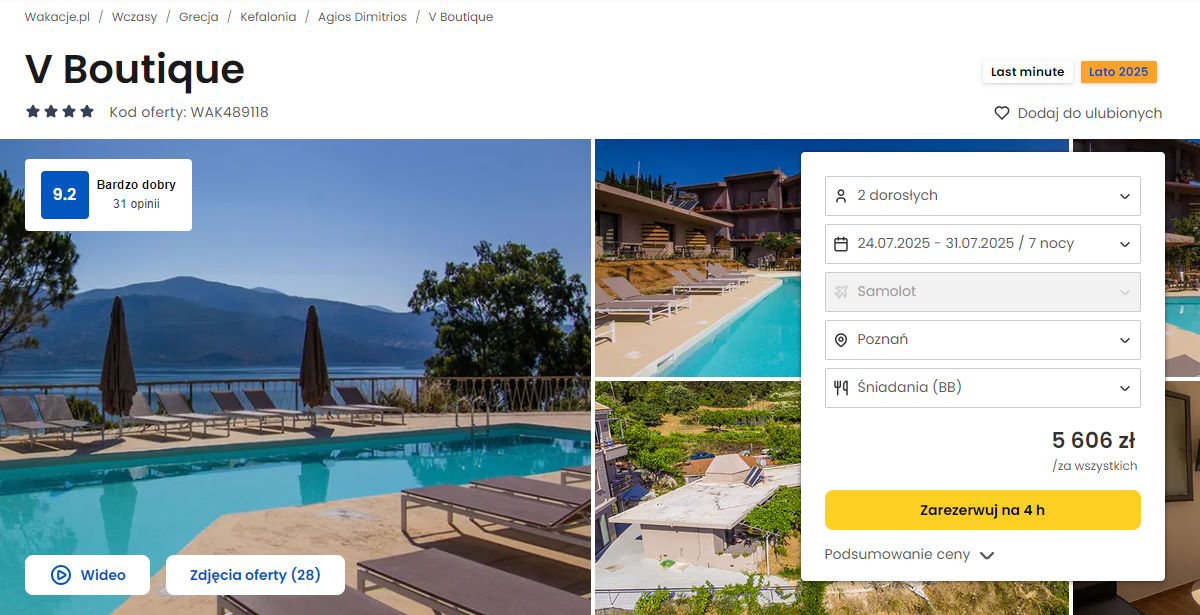Open Zdjęcia oferty (28) photo gallery
The width and height of the screenshot is (1200, 615).
pos(255,575)
